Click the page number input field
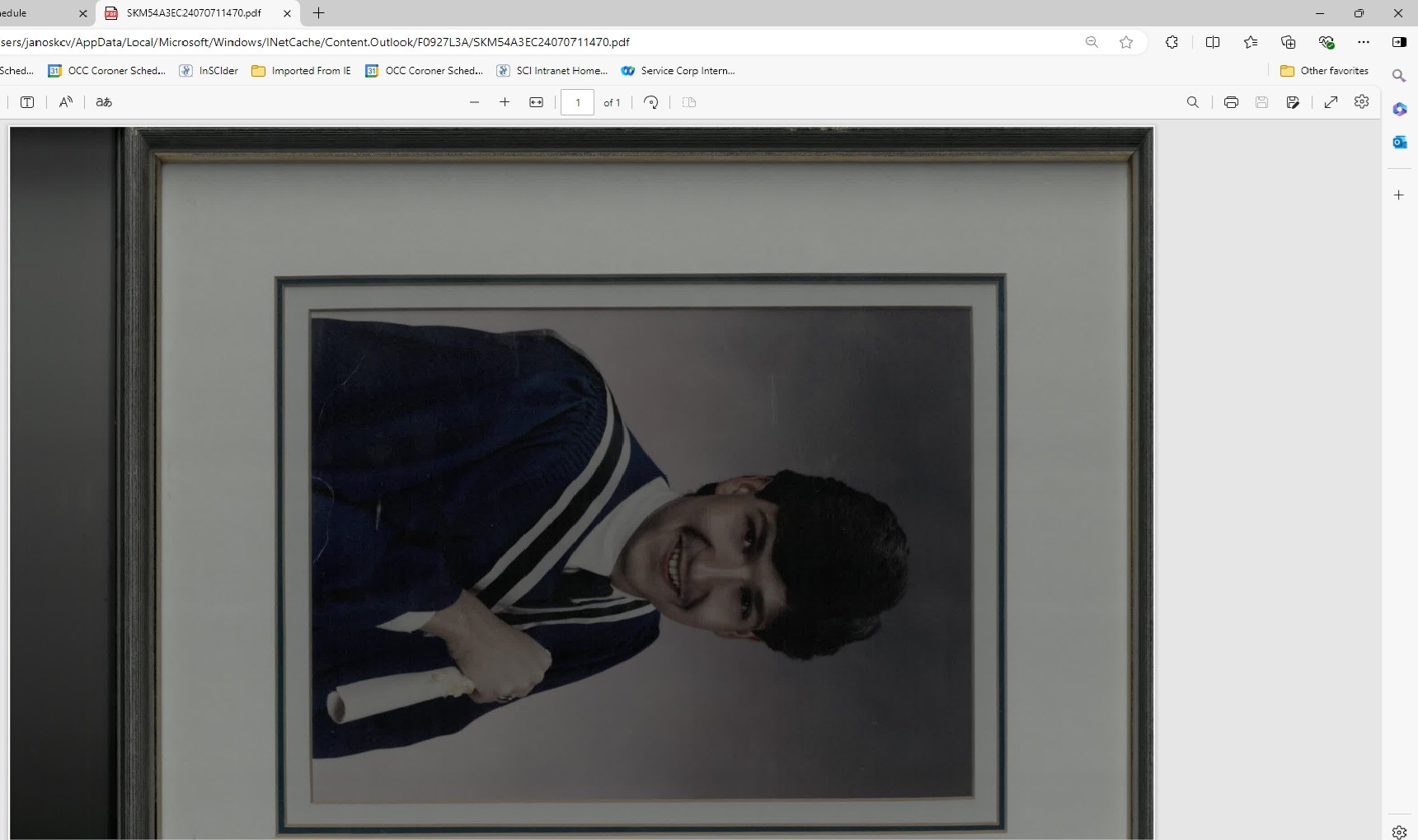Viewport: 1418px width, 840px height. [577, 102]
